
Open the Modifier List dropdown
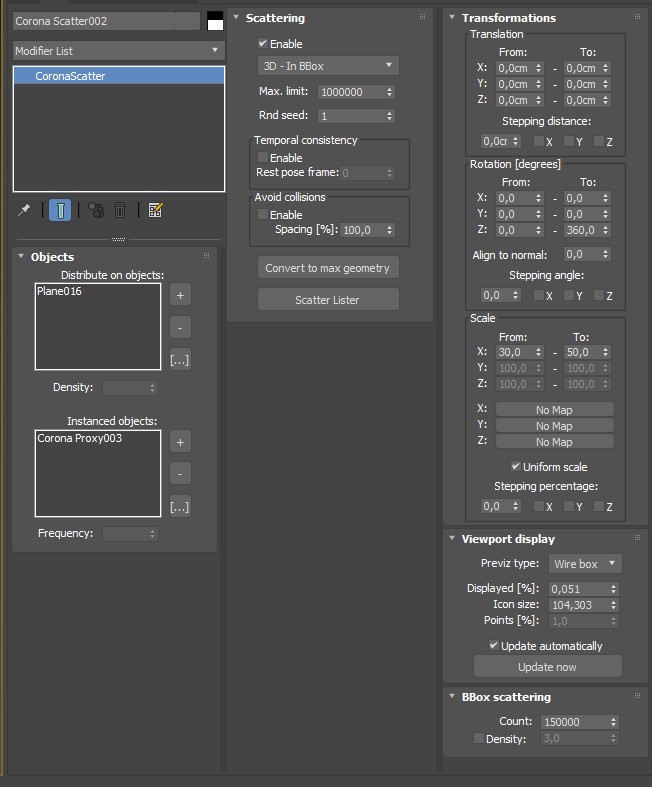coord(118,51)
